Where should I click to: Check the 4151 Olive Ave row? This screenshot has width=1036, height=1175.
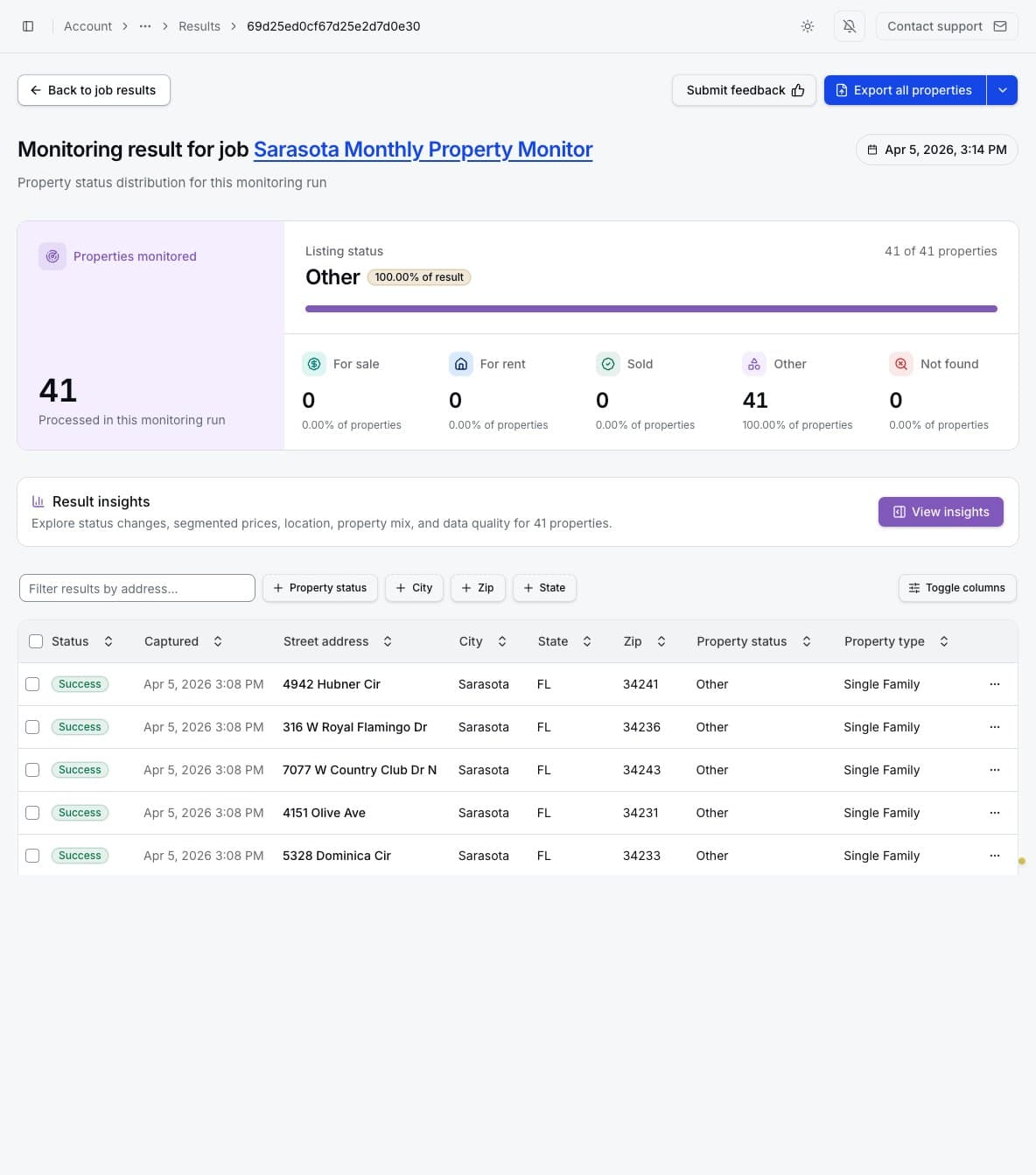tap(32, 813)
